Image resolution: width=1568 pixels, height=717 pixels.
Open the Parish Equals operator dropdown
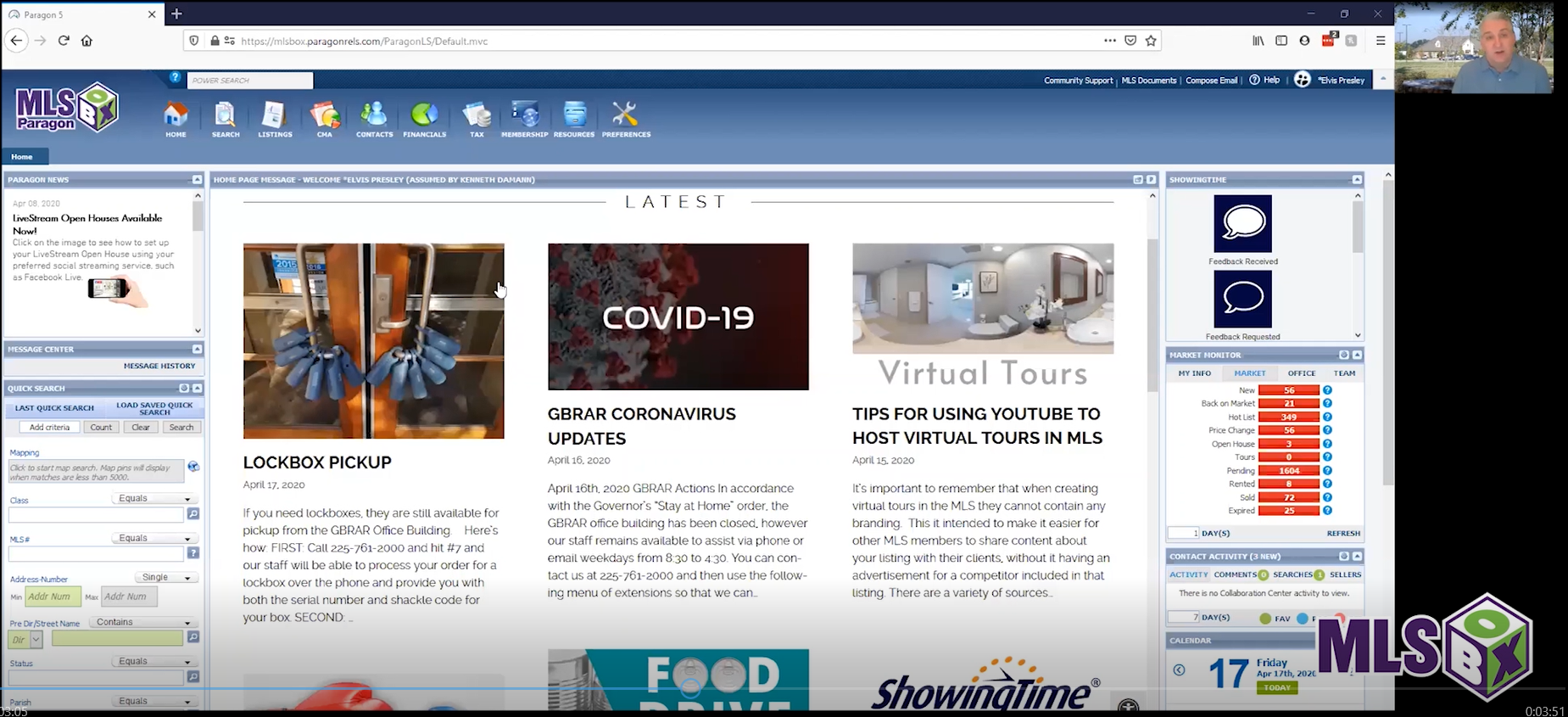pos(154,701)
